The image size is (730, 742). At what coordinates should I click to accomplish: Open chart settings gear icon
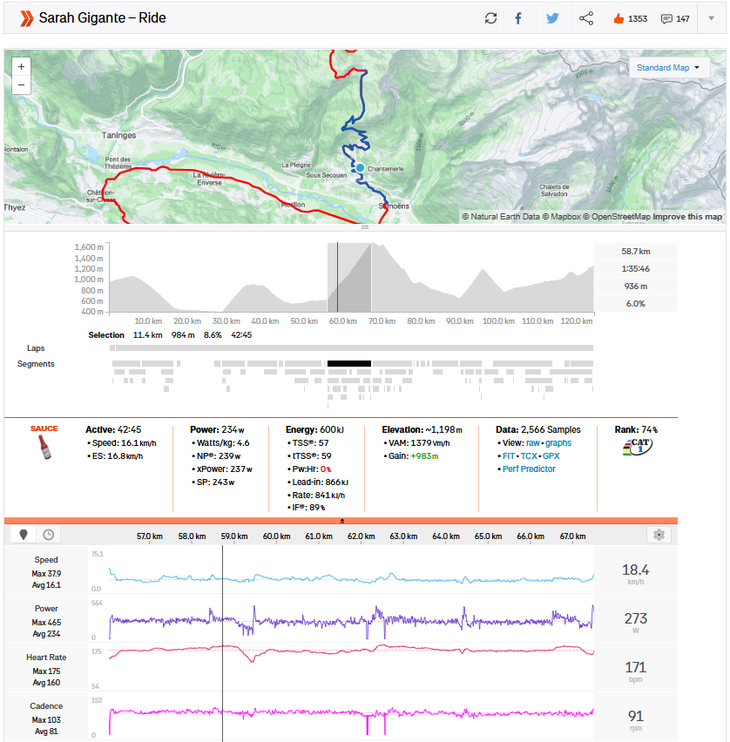(x=658, y=535)
